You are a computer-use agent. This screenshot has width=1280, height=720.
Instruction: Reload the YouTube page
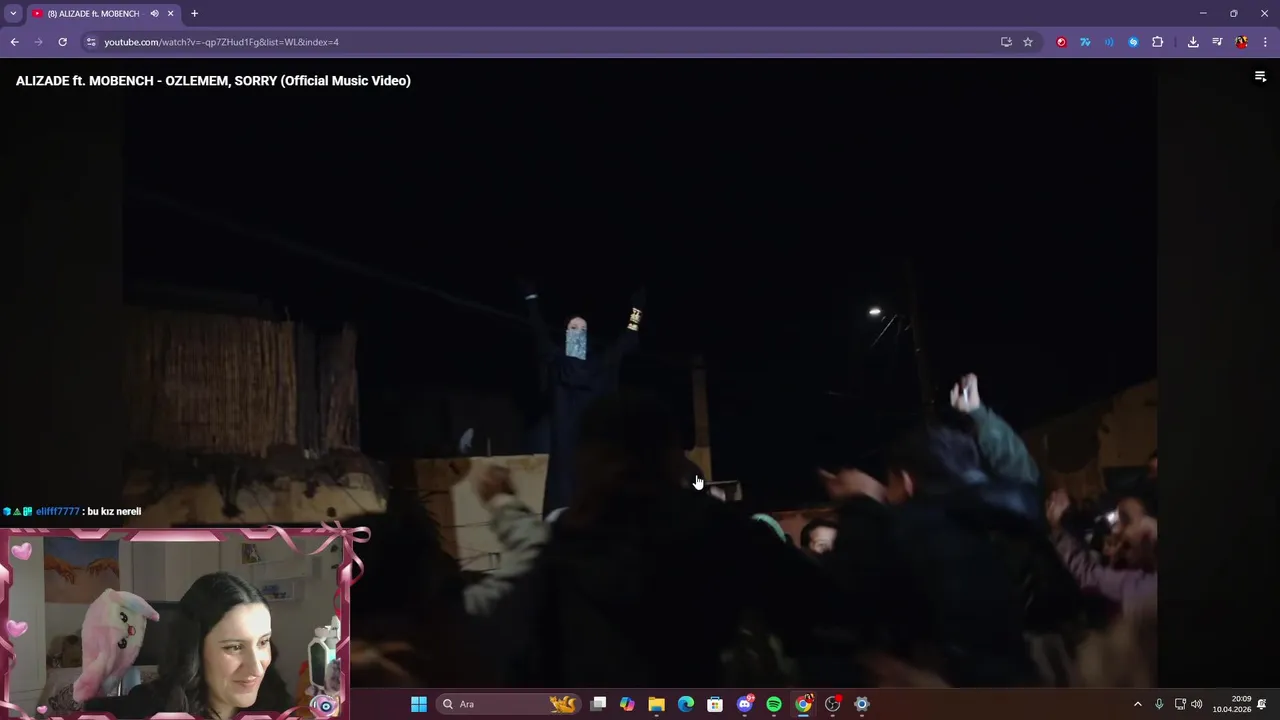(x=62, y=42)
